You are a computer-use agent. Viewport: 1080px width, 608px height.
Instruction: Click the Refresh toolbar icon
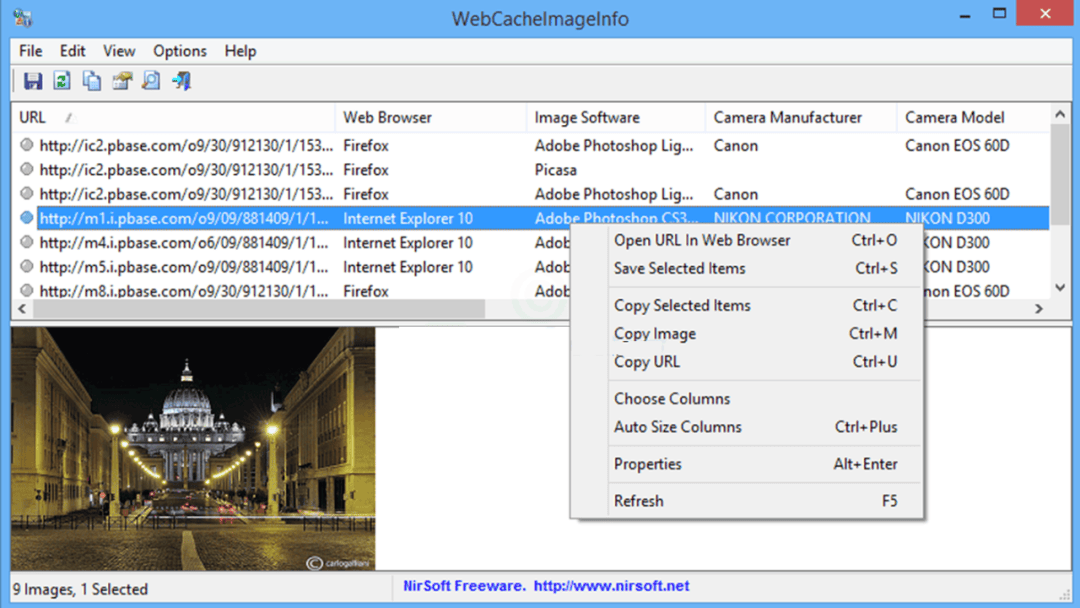[62, 81]
